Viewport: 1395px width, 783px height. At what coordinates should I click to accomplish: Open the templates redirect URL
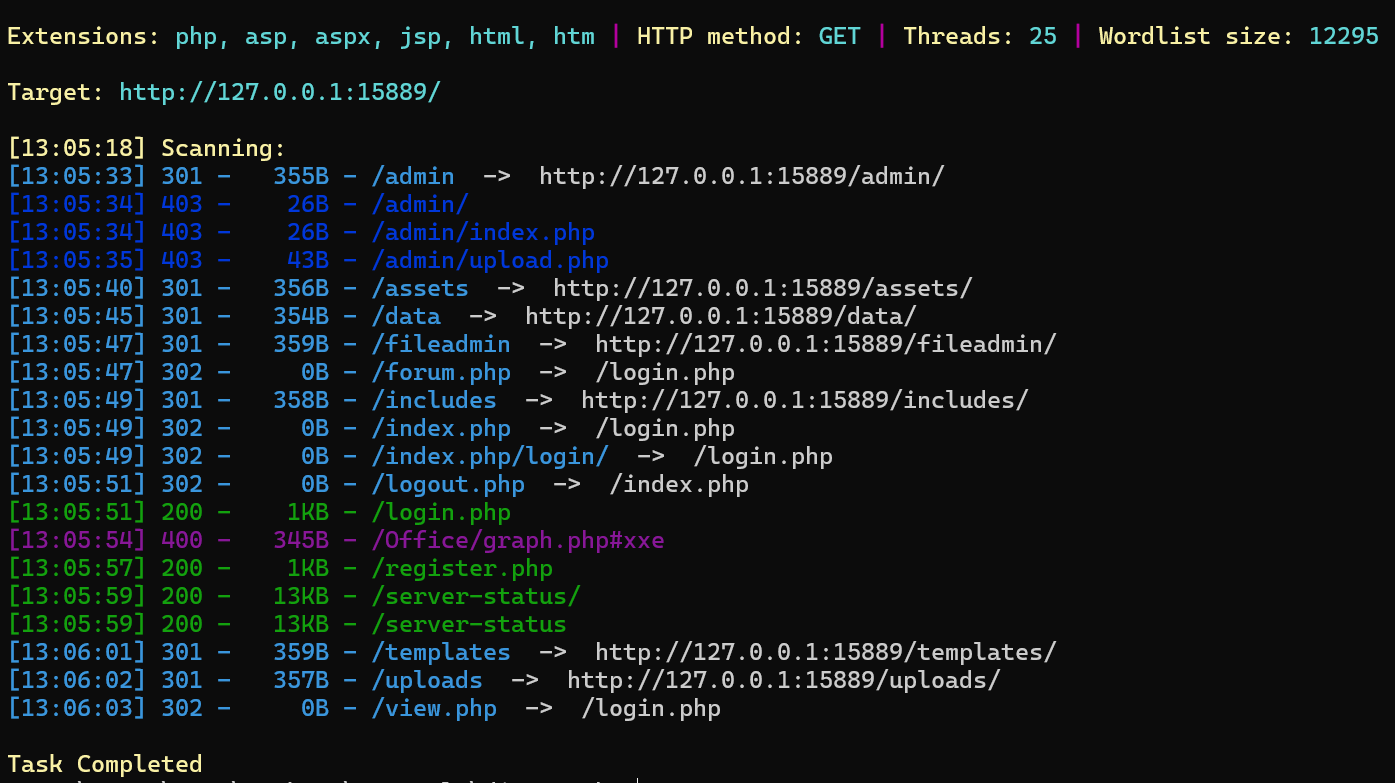click(x=826, y=653)
